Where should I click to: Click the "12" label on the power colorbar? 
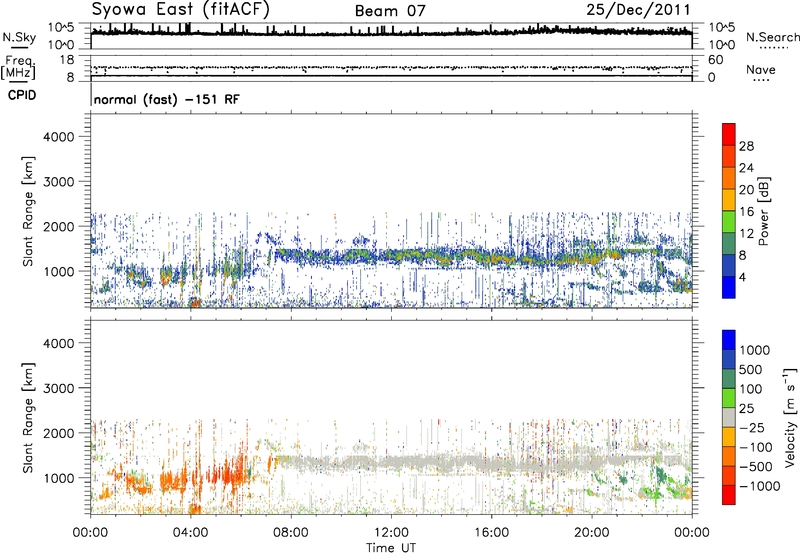point(746,234)
